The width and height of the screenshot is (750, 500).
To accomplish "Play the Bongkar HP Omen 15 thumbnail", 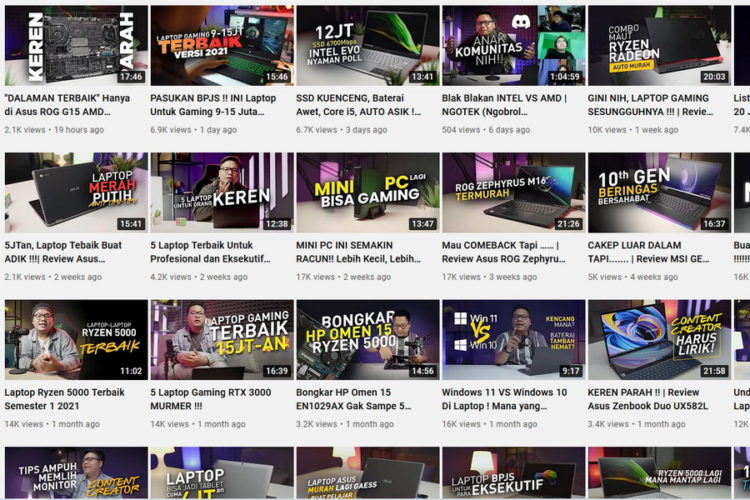I will tap(367, 340).
